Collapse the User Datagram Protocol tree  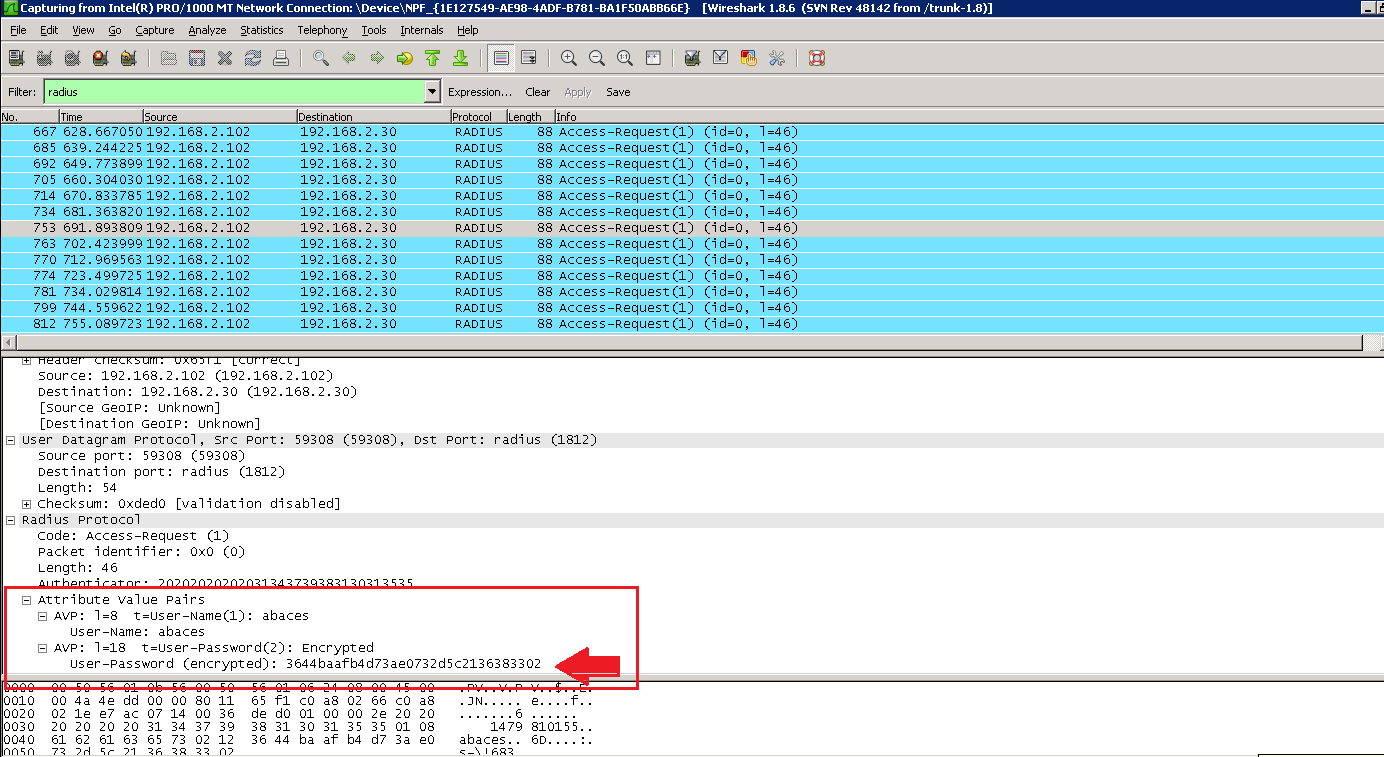coord(9,439)
